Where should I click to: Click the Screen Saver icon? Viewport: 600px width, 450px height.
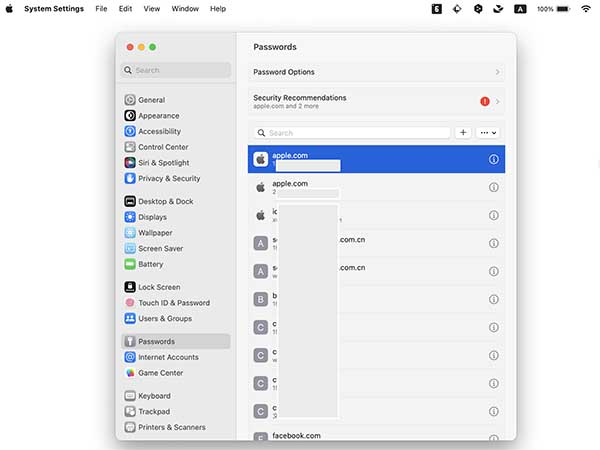pos(130,248)
